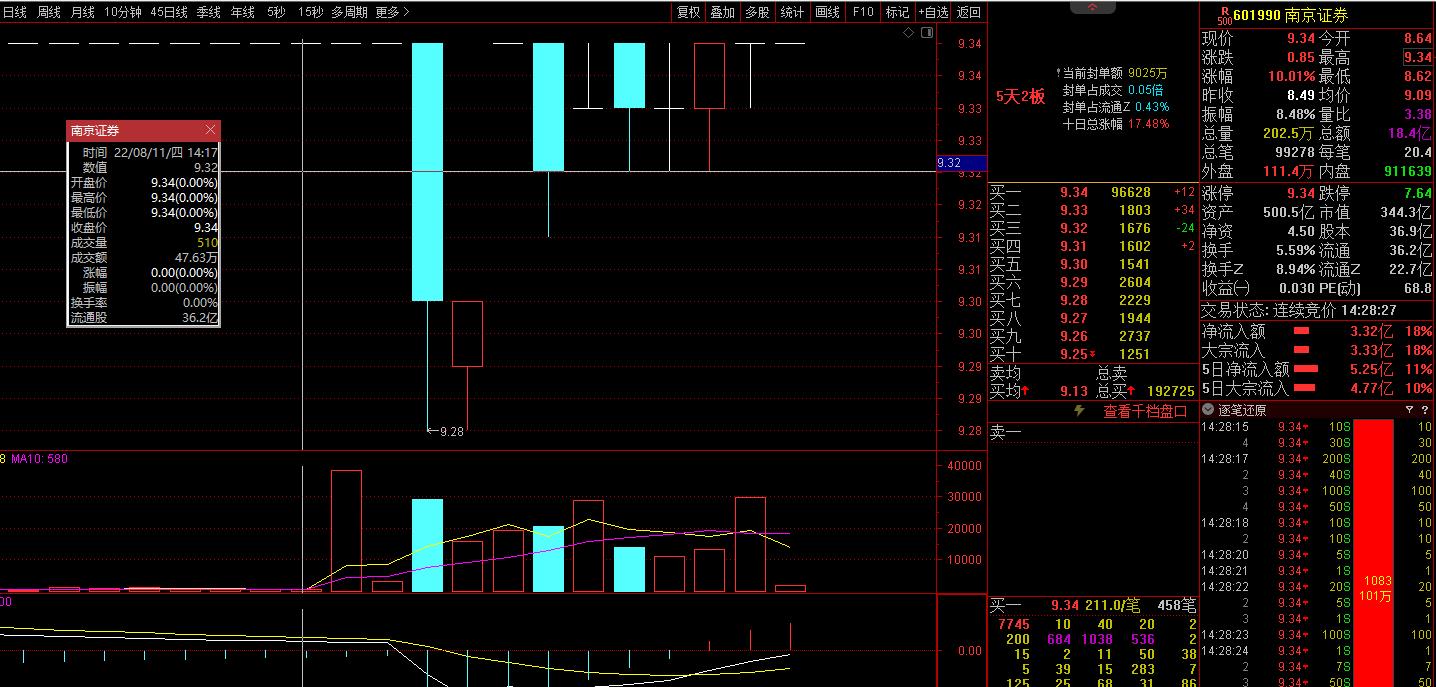
Task: Switch to the 周线 weekly chart
Action: pos(48,12)
